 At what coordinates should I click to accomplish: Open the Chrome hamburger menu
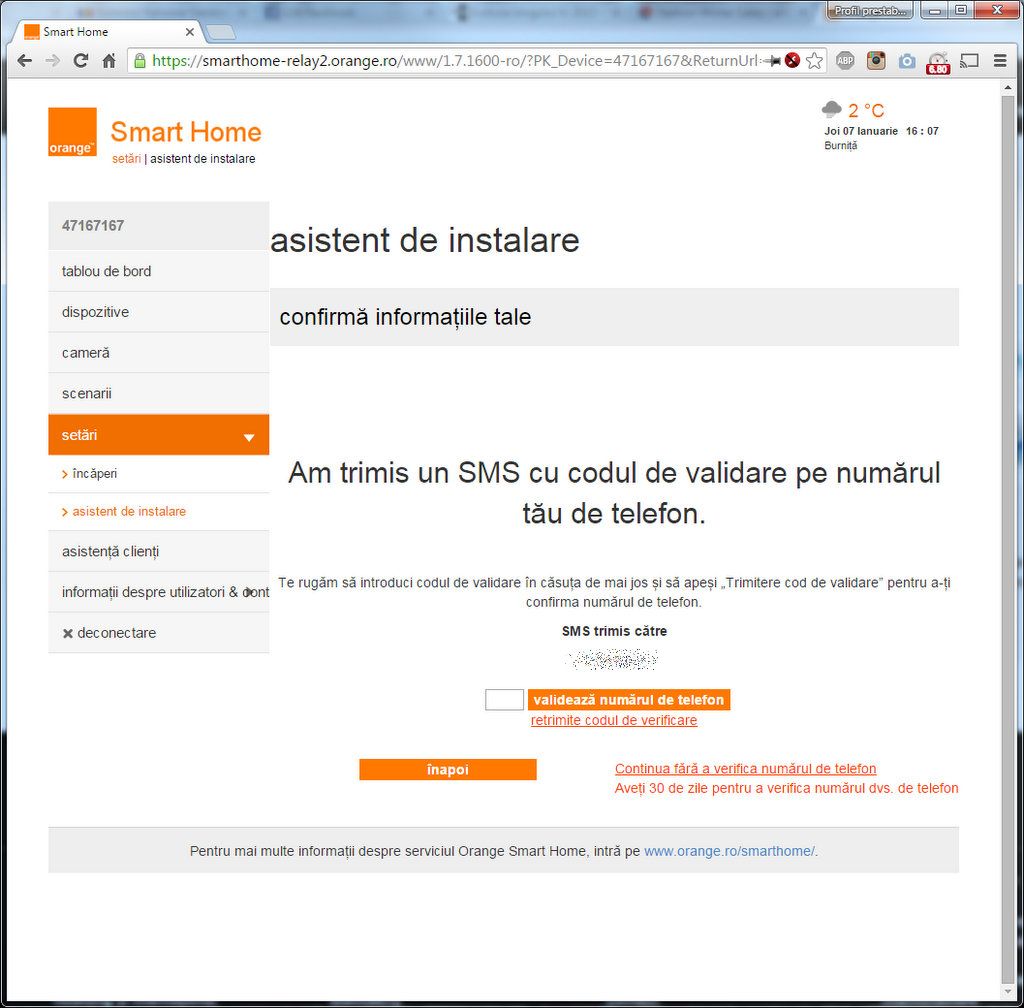(x=1000, y=61)
